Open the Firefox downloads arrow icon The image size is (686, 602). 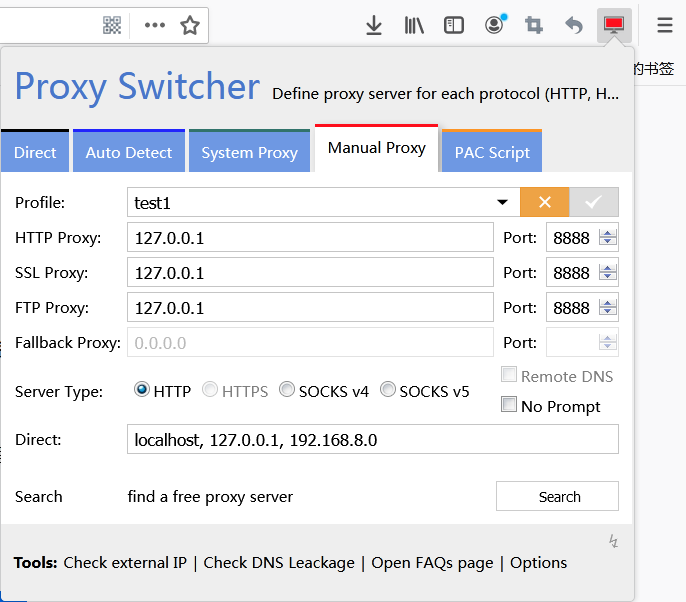click(x=374, y=25)
